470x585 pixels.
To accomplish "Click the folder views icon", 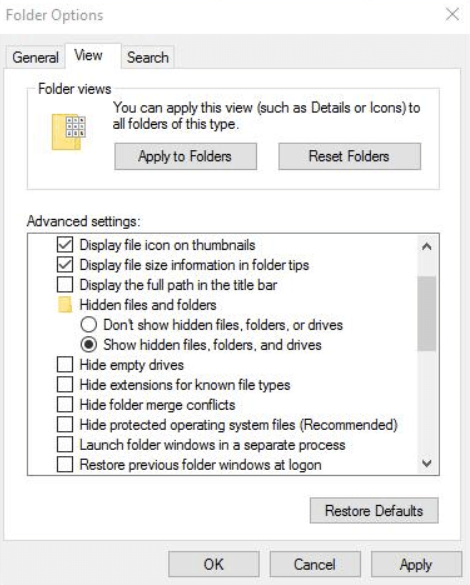I will point(69,132).
